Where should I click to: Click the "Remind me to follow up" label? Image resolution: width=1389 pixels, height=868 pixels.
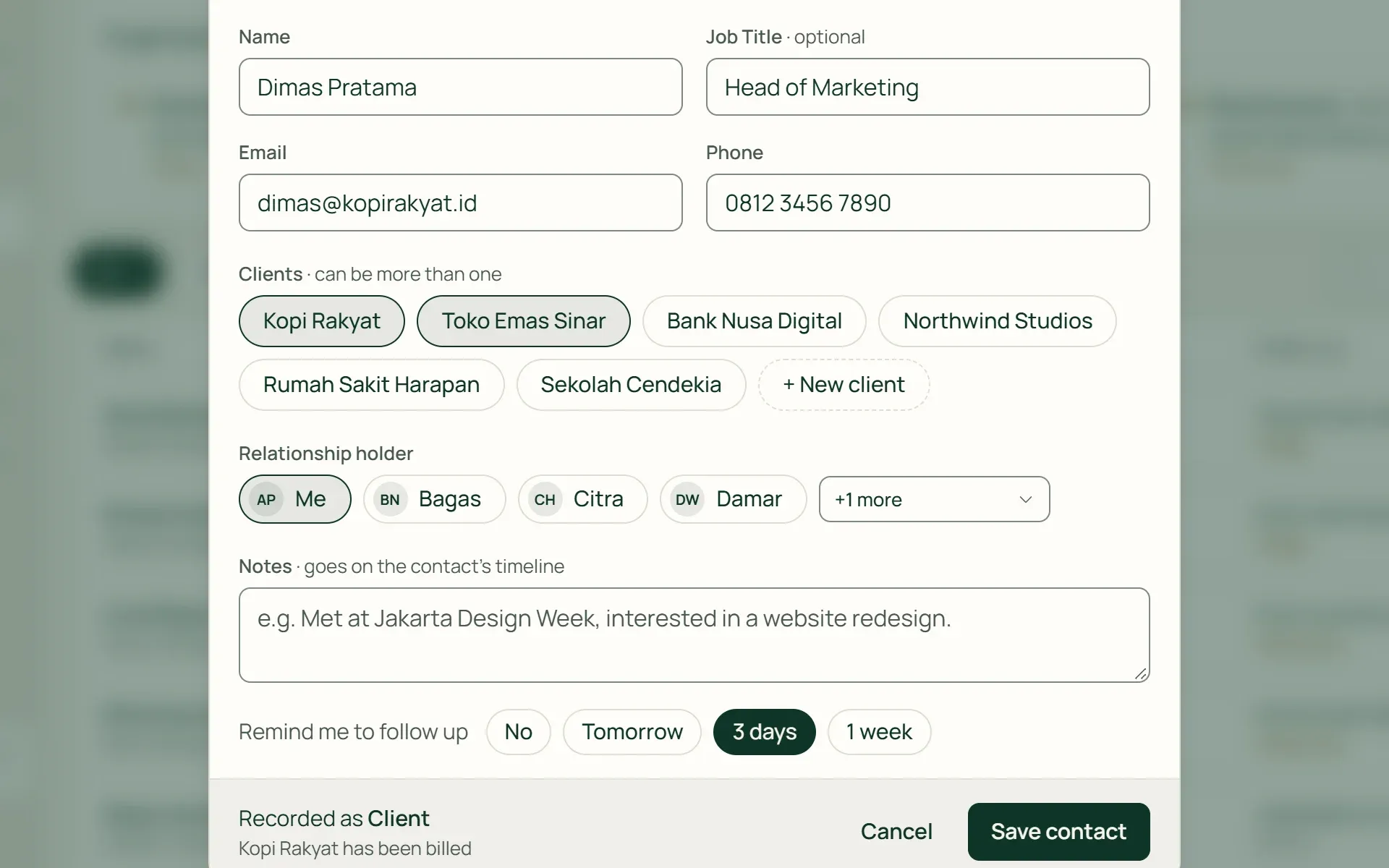tap(353, 732)
